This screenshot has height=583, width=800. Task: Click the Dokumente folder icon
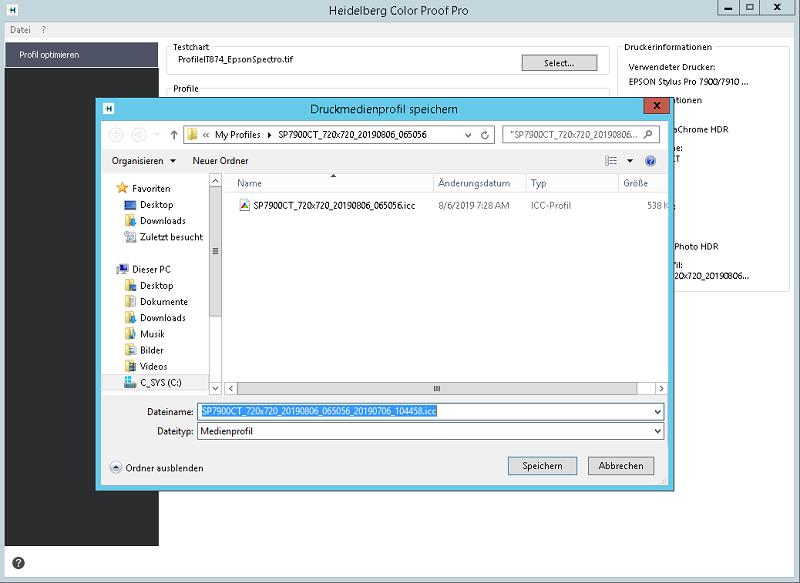[x=130, y=301]
